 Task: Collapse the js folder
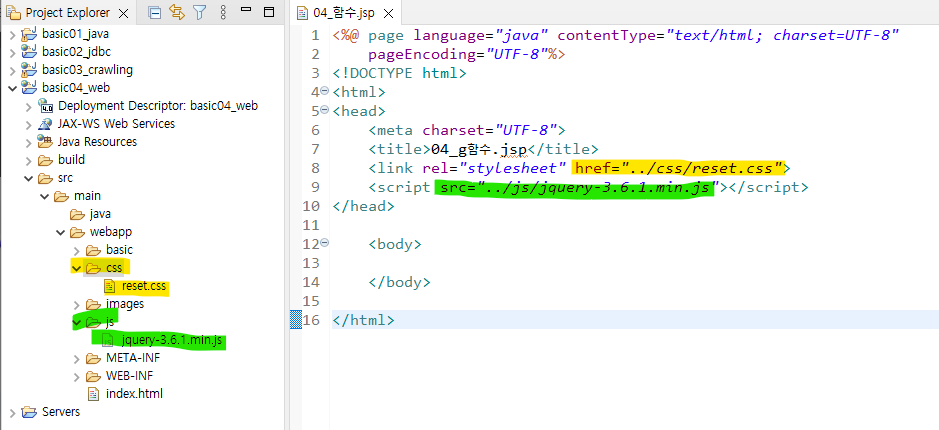click(77, 323)
